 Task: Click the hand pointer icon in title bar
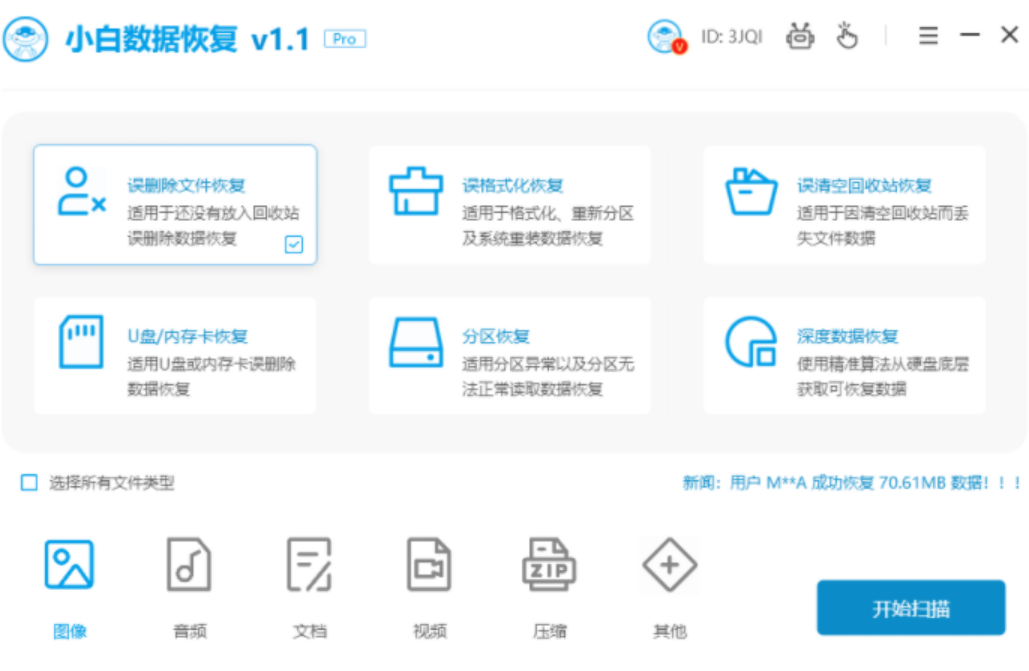pyautogui.click(x=847, y=35)
